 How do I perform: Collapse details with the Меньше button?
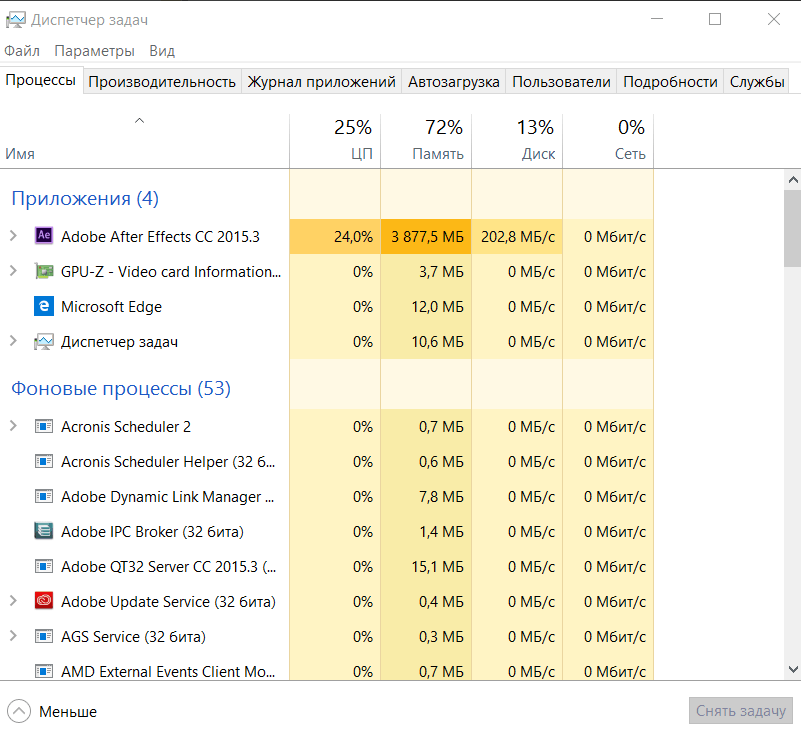click(x=53, y=712)
